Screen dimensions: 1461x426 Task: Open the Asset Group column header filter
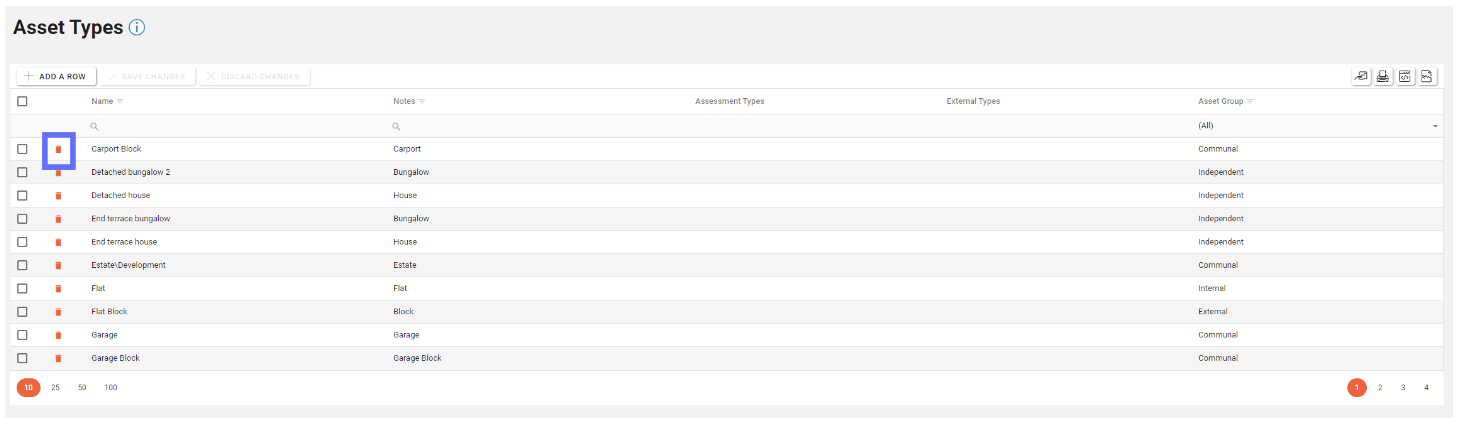[x=1250, y=101]
